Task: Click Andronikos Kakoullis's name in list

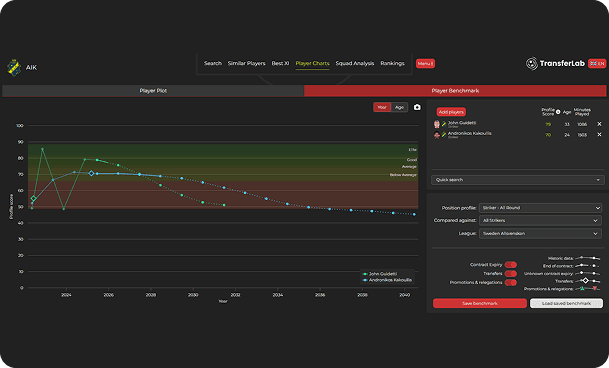Action: pyautogui.click(x=470, y=133)
